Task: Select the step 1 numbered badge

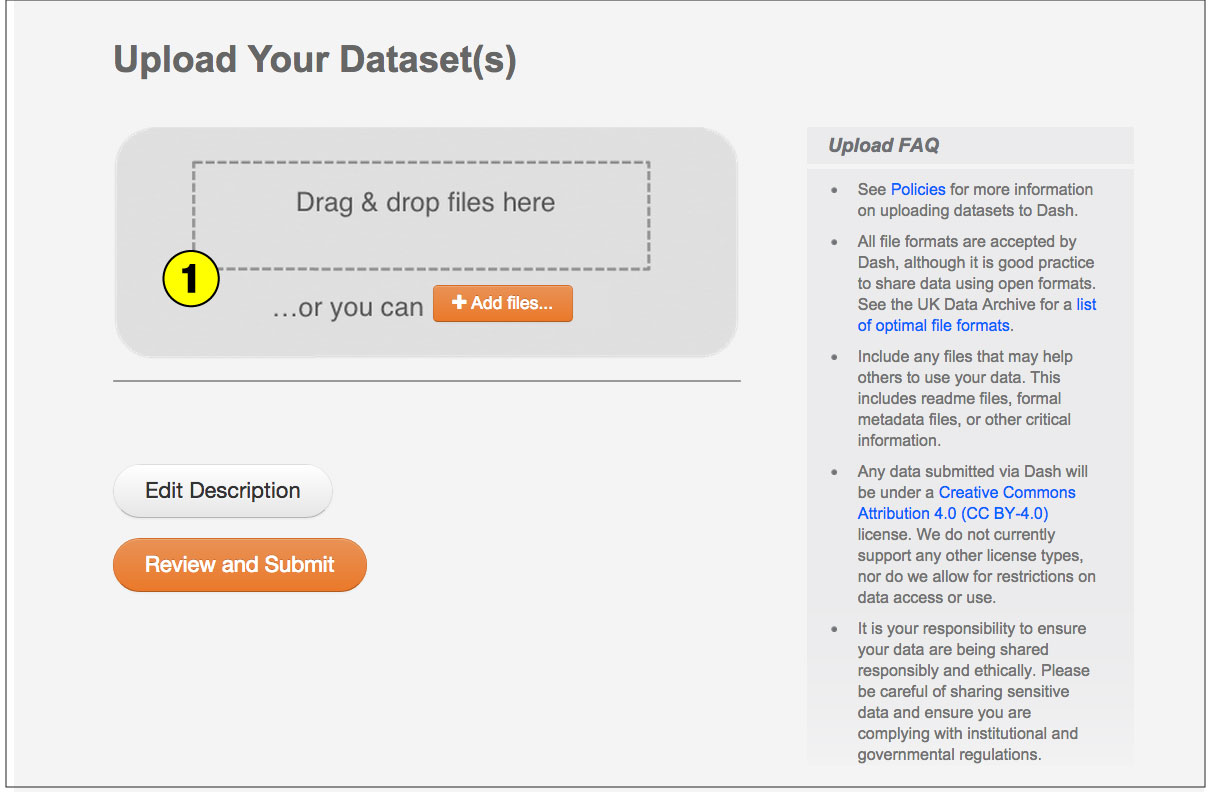Action: tap(190, 278)
